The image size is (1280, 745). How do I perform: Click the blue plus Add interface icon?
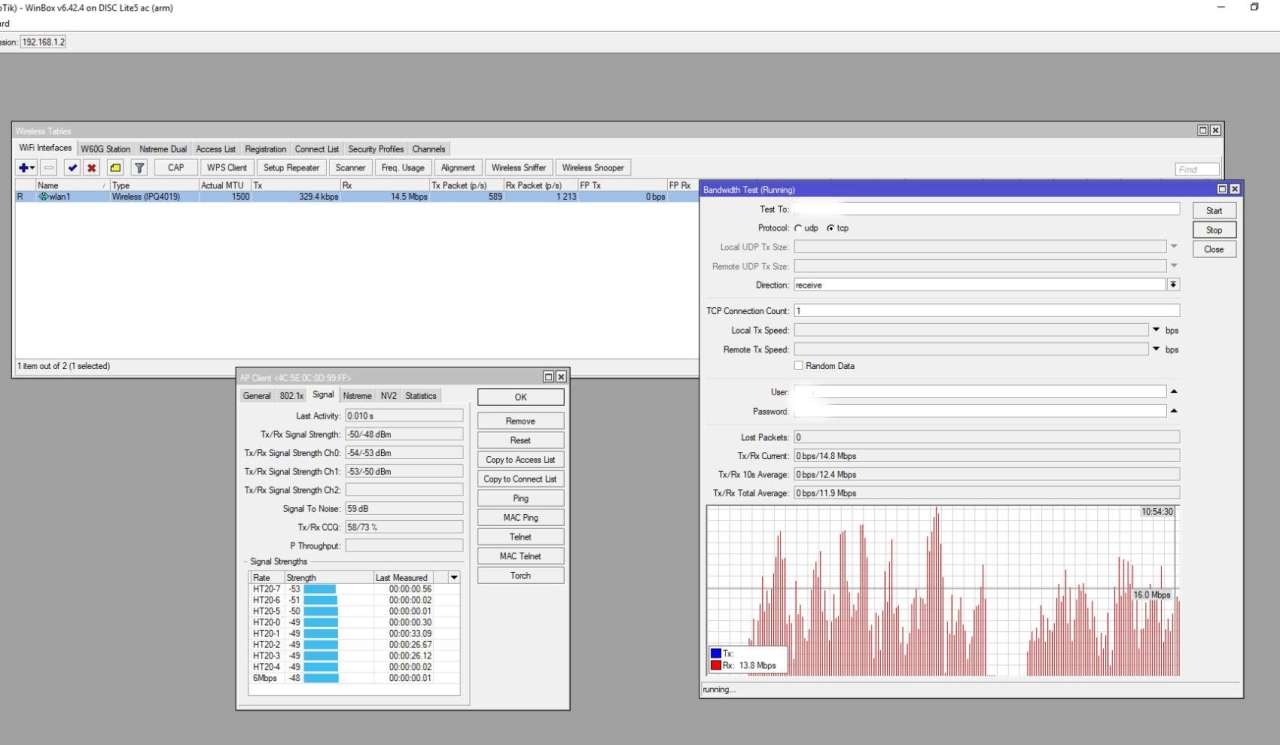24,168
